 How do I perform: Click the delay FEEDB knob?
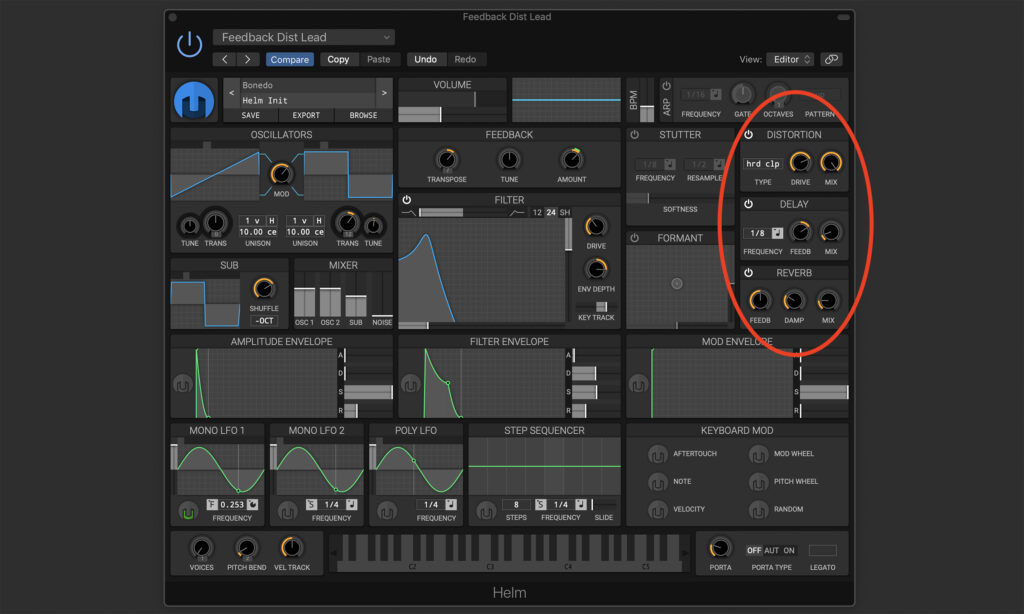[800, 232]
